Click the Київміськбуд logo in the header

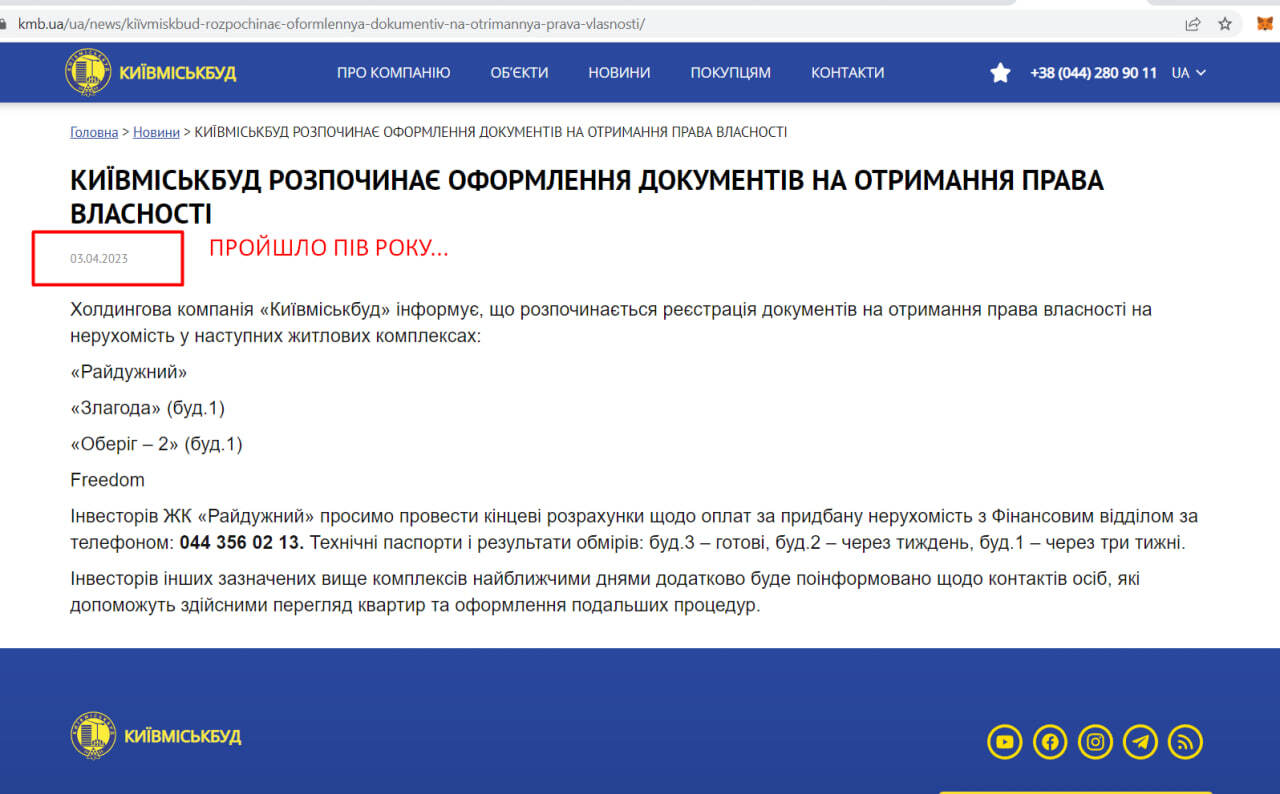(151, 72)
